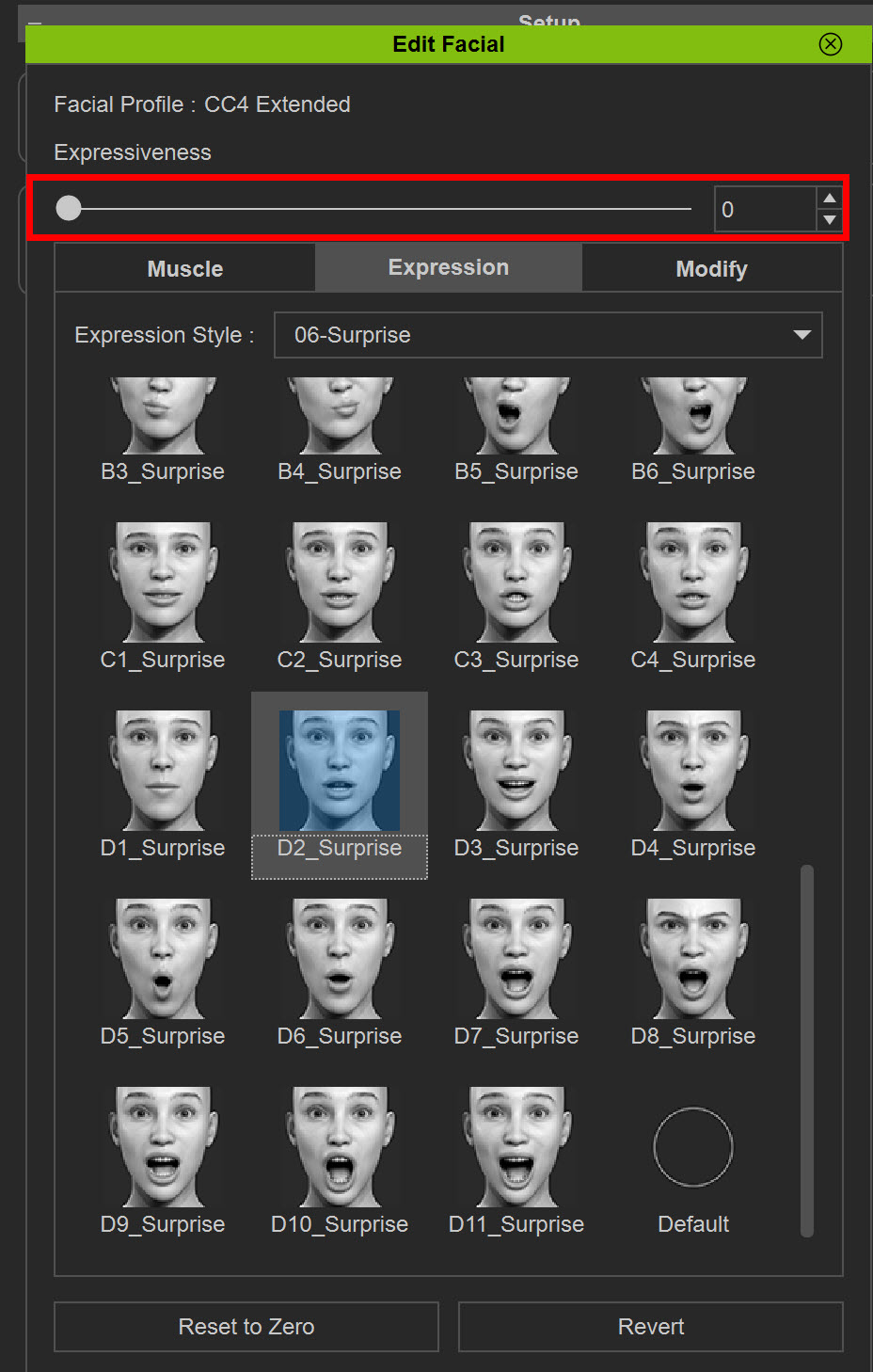The image size is (873, 1372).
Task: Select the B5_Surprise expression thumbnail
Action: pos(516,416)
